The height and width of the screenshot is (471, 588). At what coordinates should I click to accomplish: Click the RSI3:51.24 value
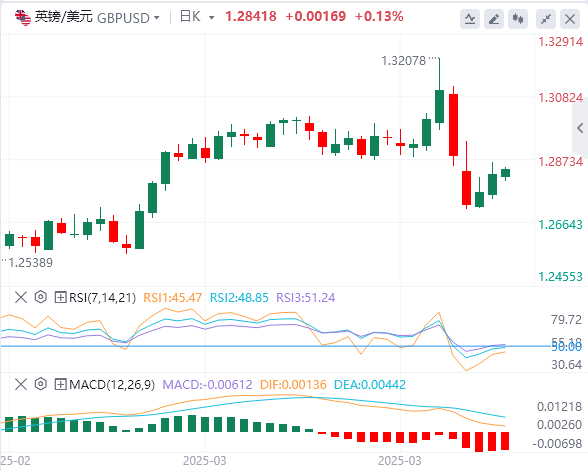pyautogui.click(x=306, y=298)
